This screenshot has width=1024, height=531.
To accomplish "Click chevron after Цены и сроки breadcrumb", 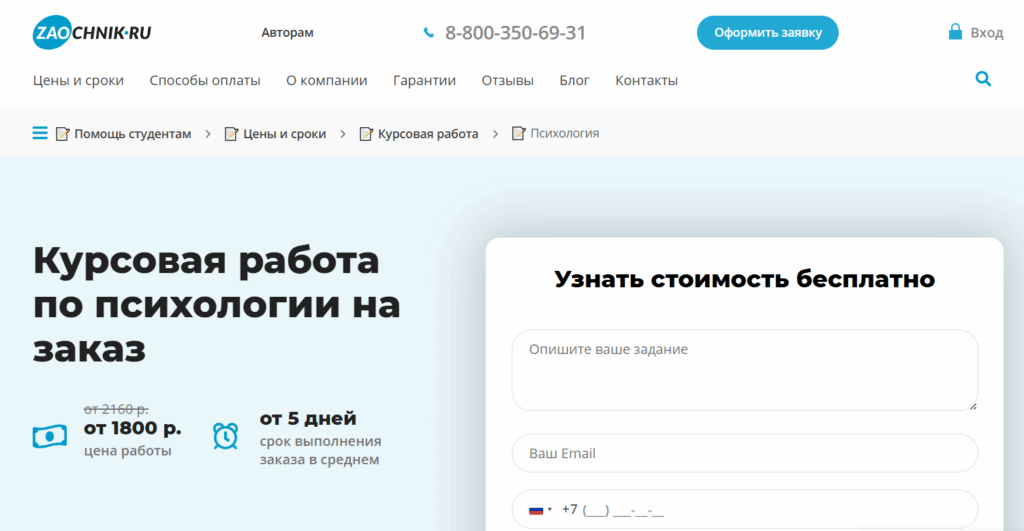I will click(343, 134).
